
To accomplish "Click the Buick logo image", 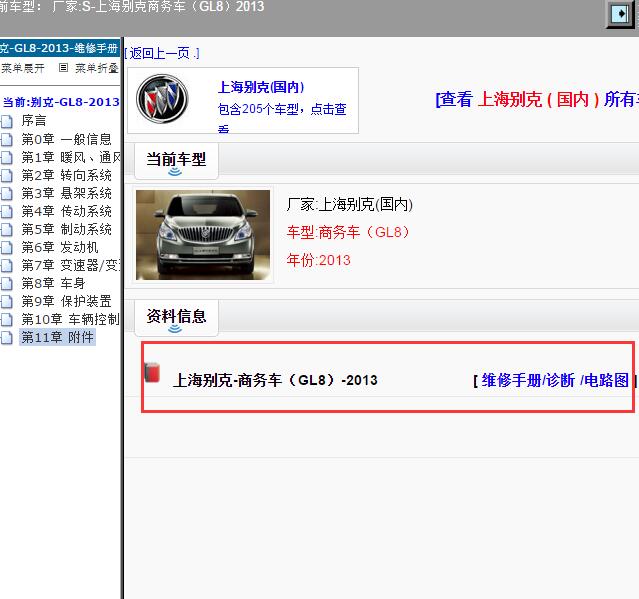I will (162, 99).
